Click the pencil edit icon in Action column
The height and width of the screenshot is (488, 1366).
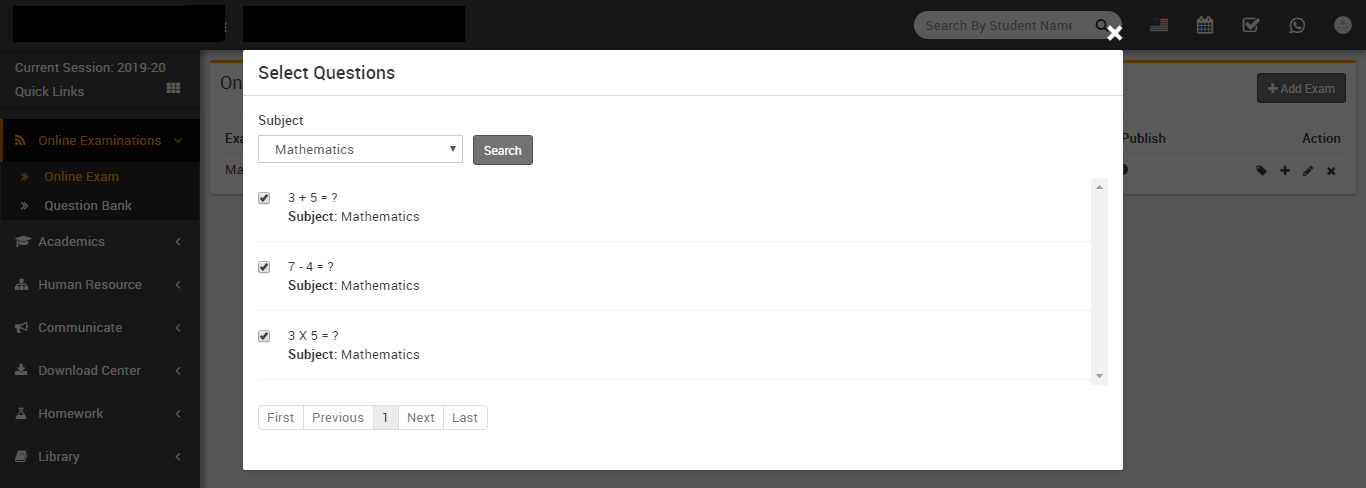coord(1308,171)
